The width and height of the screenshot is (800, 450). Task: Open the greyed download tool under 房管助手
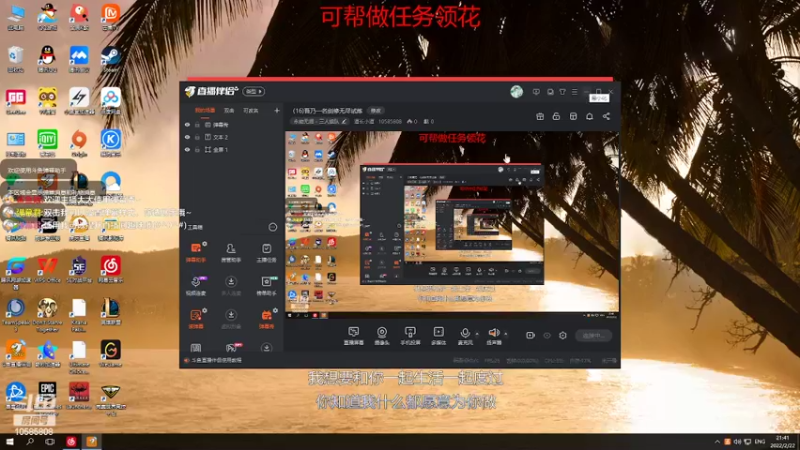point(231,285)
